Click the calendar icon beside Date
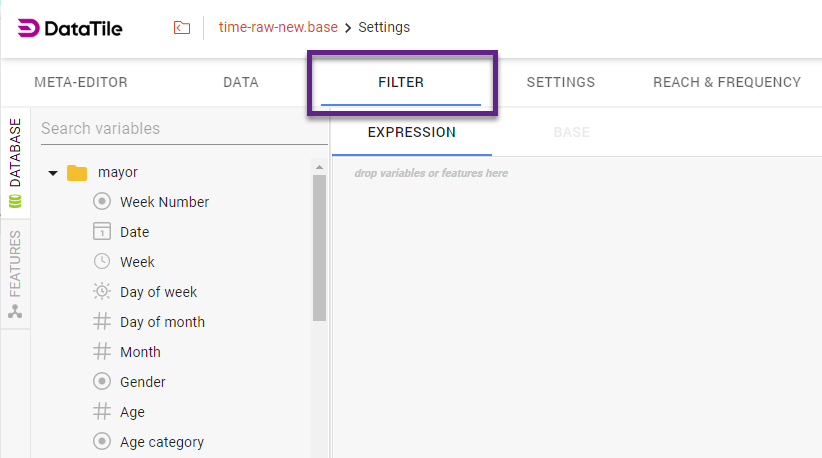The width and height of the screenshot is (822, 458). point(101,232)
